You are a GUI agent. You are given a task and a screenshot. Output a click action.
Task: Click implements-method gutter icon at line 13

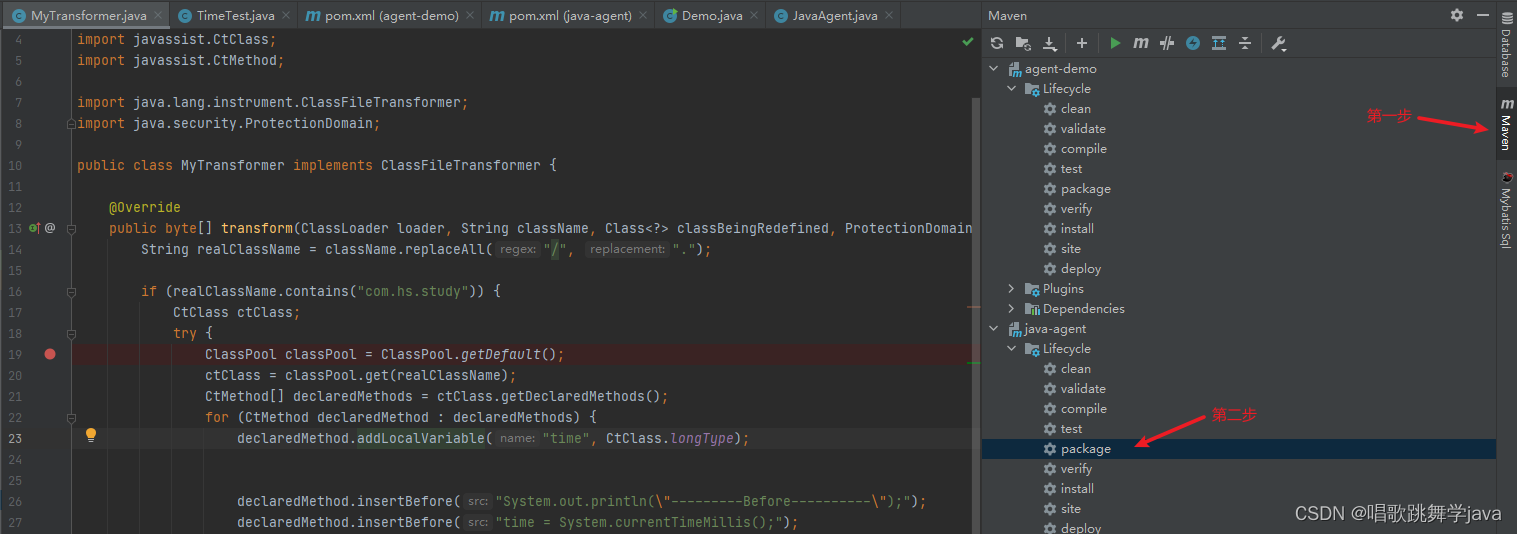33,228
